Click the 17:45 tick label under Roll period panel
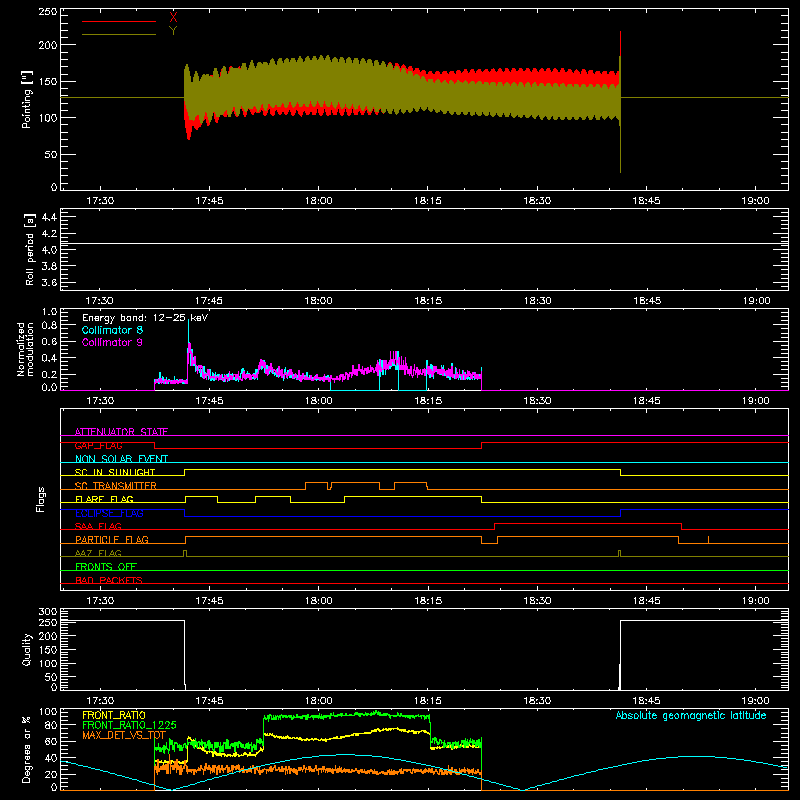This screenshot has height=800, width=800. (209, 301)
